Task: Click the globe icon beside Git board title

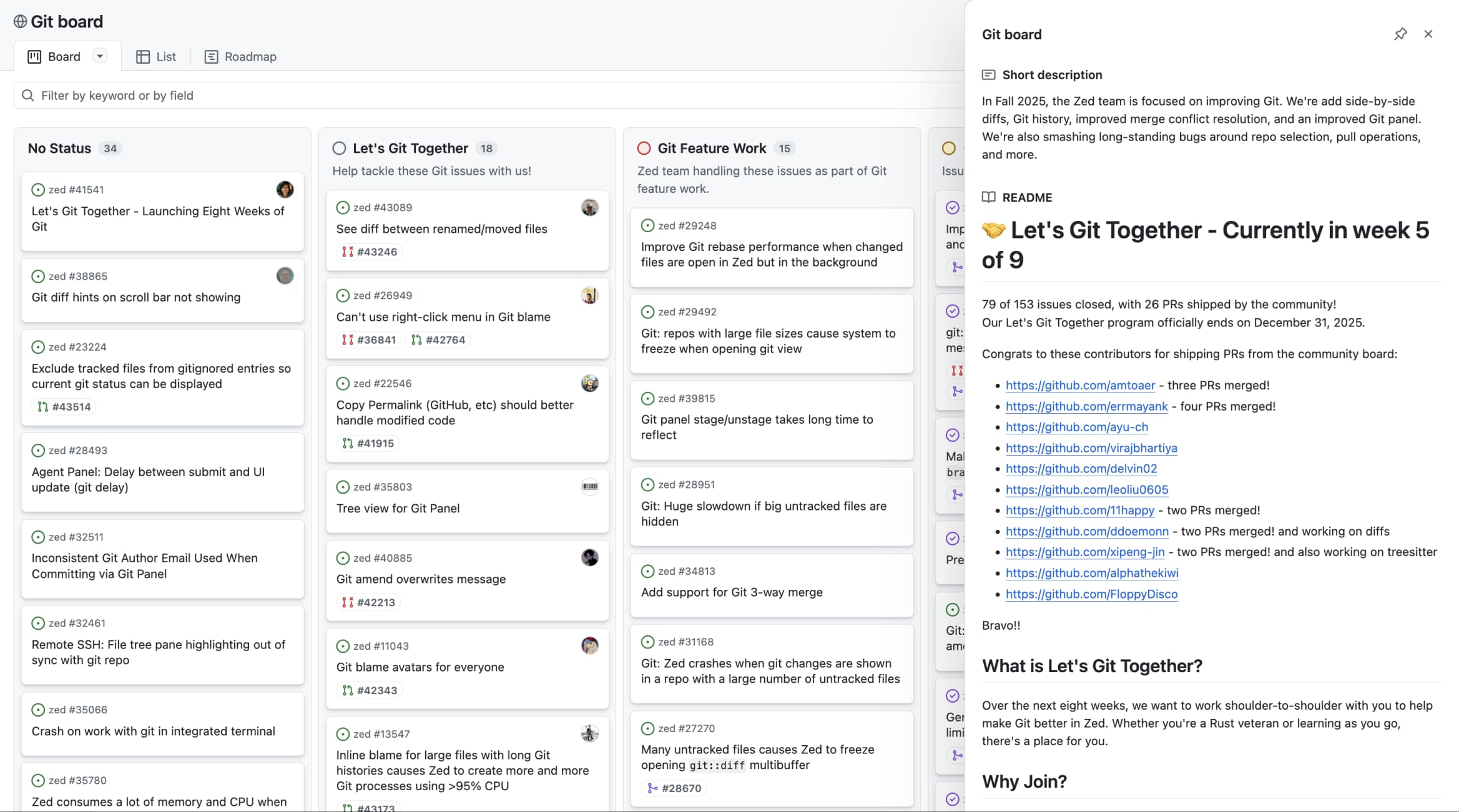Action: 19,21
